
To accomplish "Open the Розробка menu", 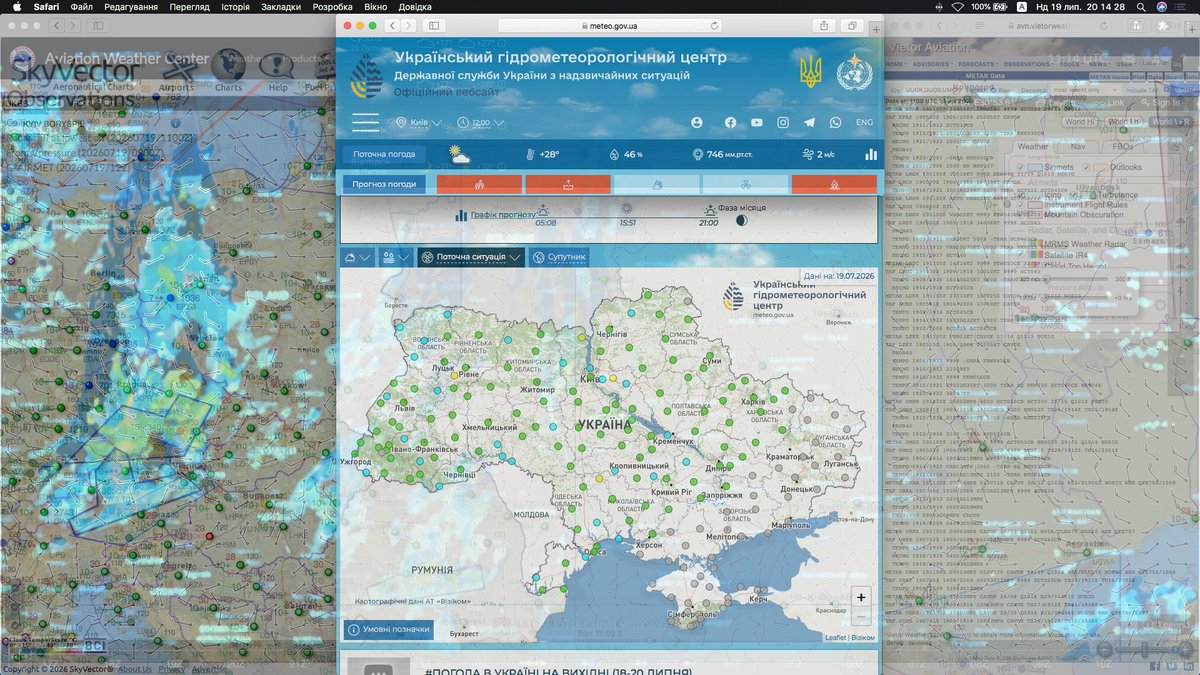I will tap(333, 6).
